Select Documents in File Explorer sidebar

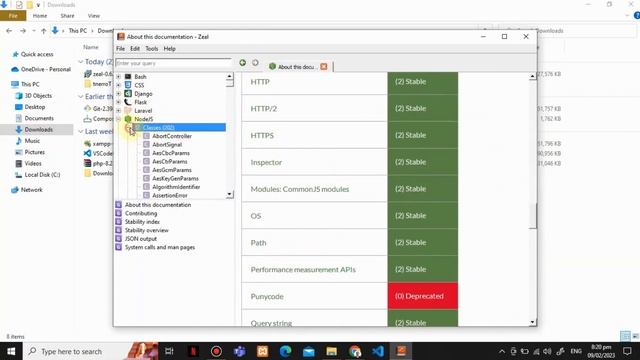[x=39, y=118]
